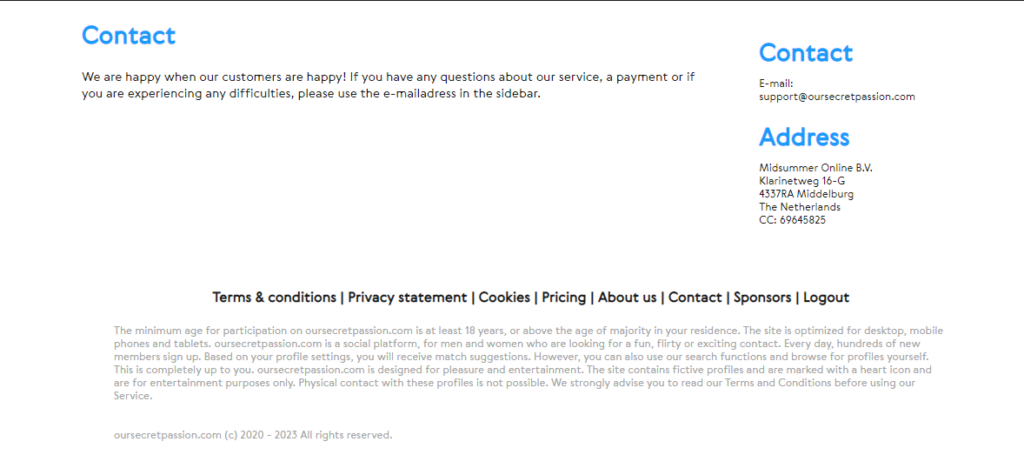Open the Cookies footer link
The height and width of the screenshot is (455, 1024).
pyautogui.click(x=505, y=297)
